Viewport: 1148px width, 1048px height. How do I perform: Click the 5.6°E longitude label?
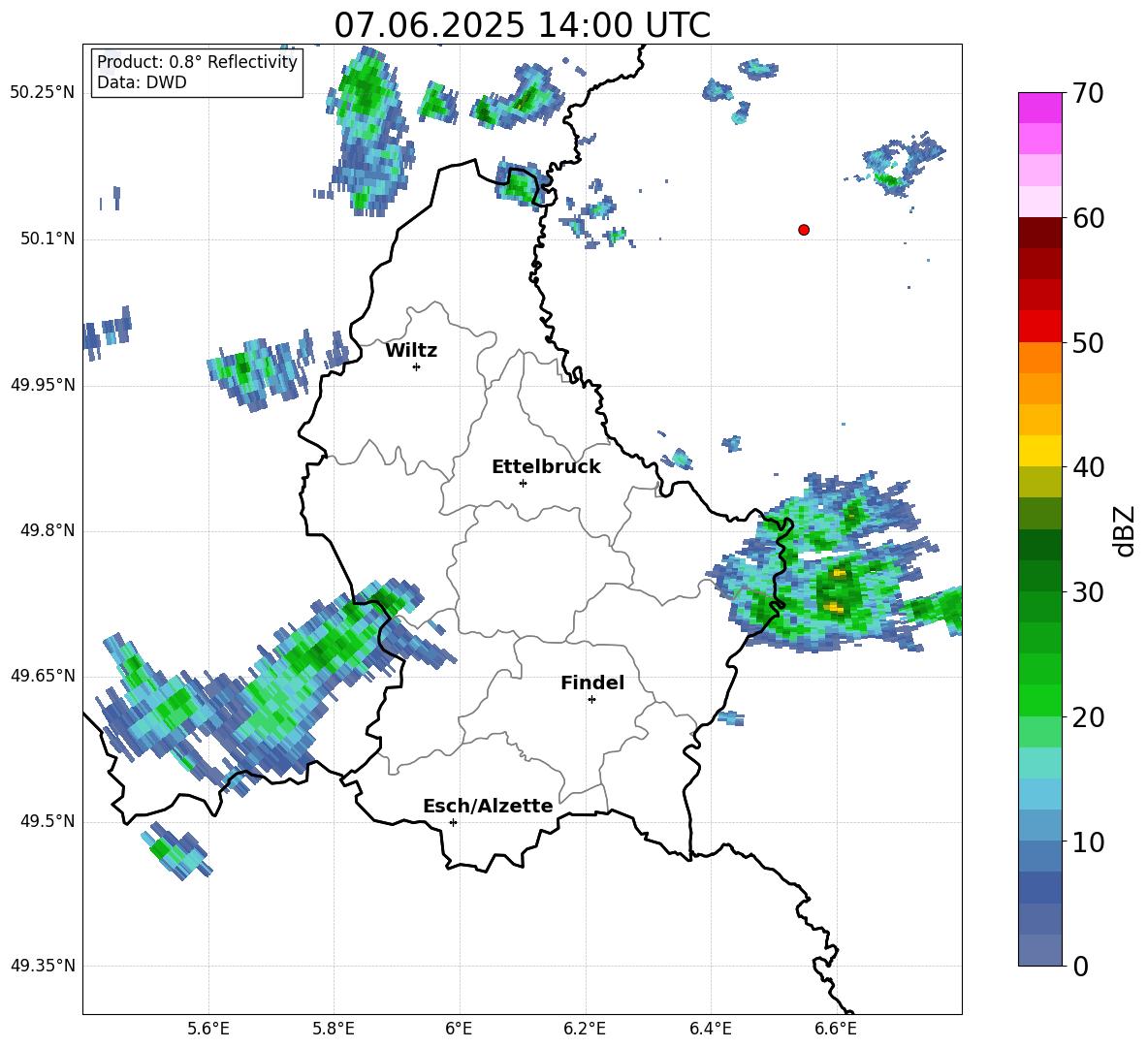[208, 1029]
